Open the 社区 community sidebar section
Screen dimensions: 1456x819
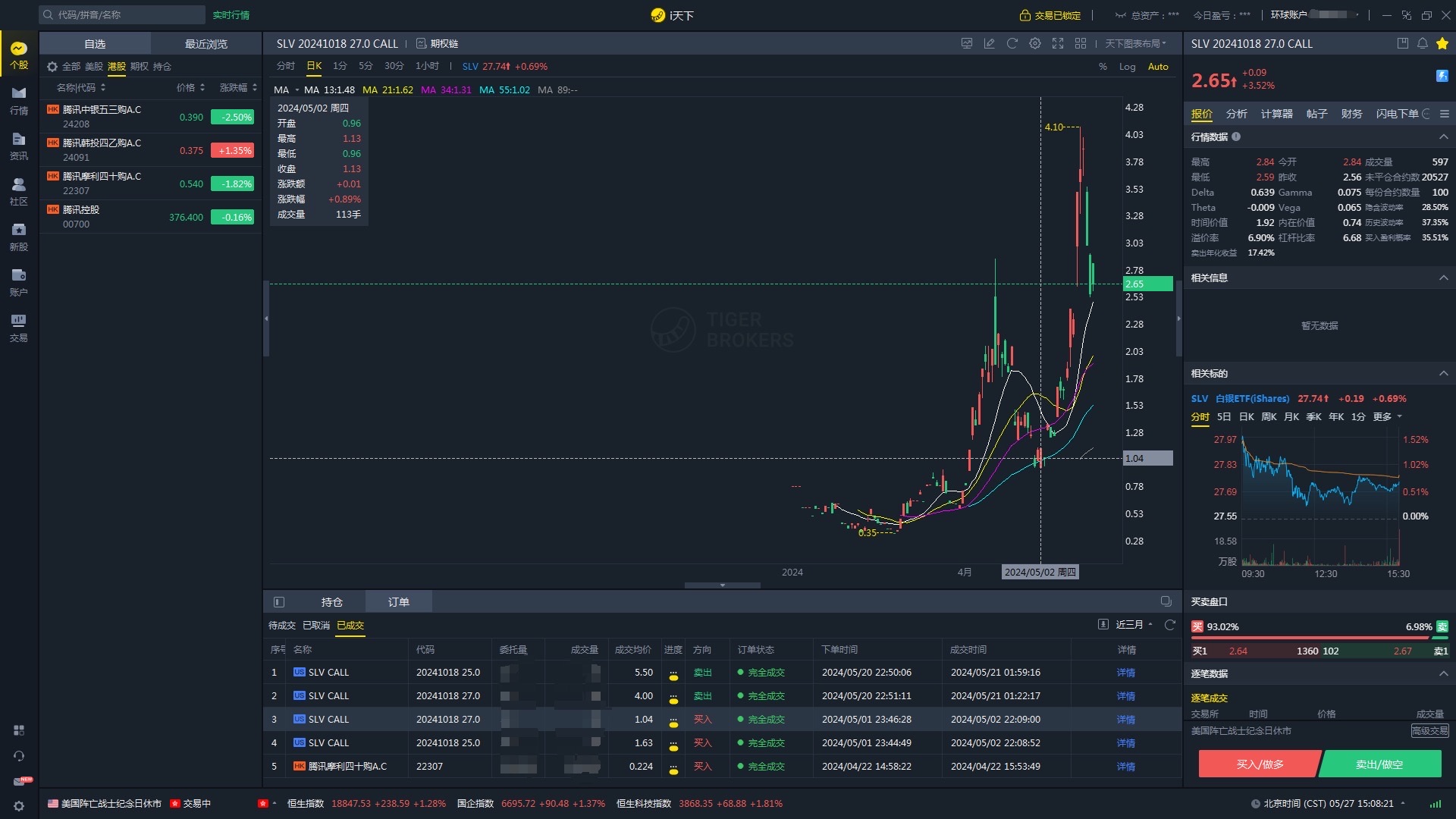click(x=18, y=192)
